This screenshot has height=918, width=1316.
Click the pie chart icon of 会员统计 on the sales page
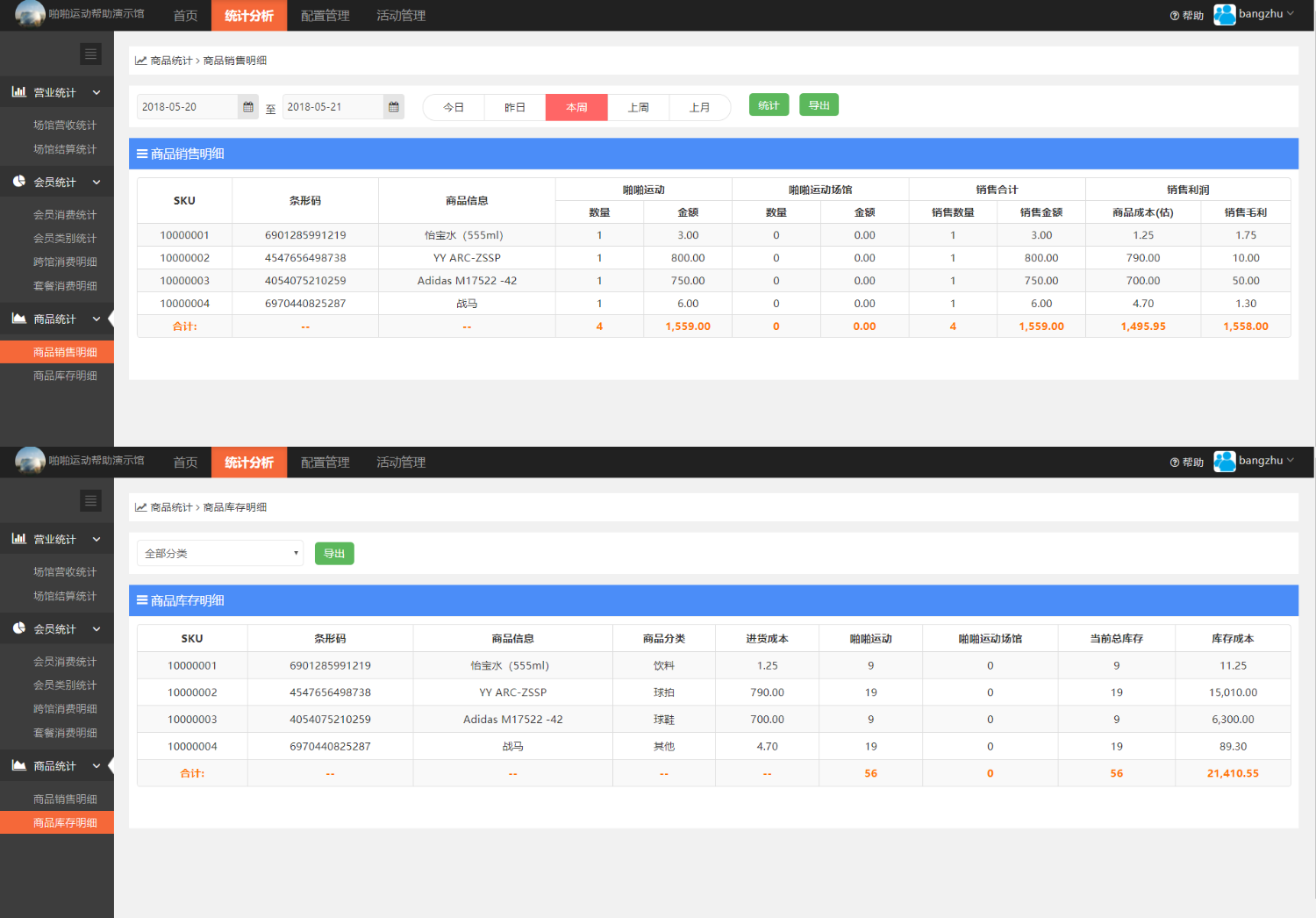pyautogui.click(x=18, y=181)
